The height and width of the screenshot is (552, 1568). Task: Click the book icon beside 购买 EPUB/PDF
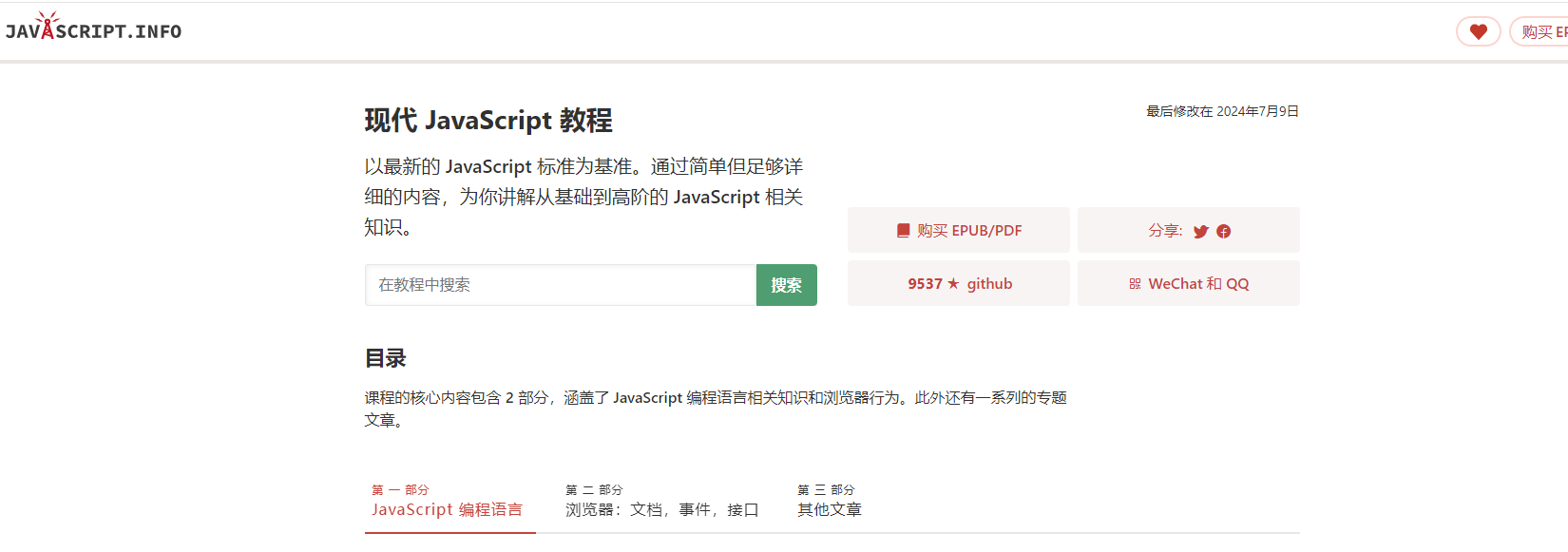click(x=903, y=231)
